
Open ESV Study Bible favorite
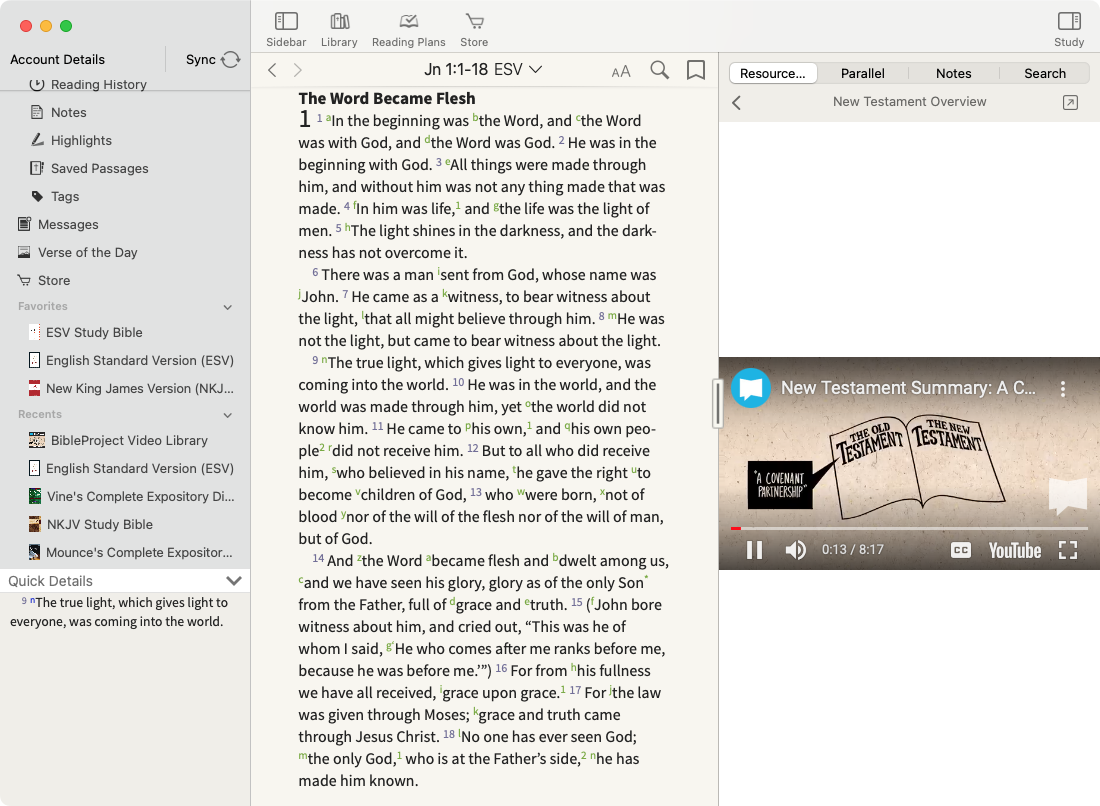pyautogui.click(x=86, y=333)
